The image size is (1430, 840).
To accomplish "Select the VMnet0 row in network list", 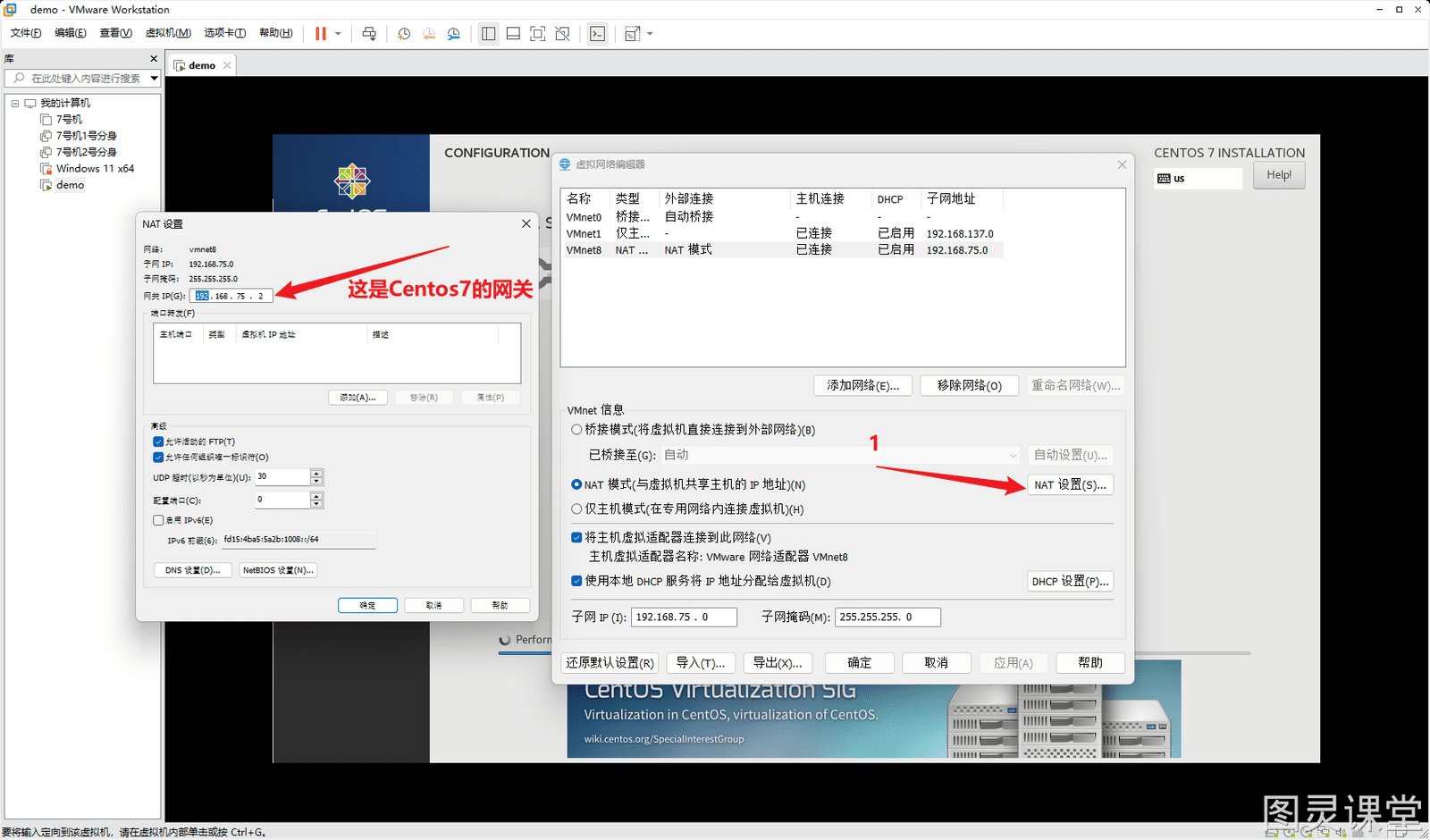I will (x=782, y=217).
